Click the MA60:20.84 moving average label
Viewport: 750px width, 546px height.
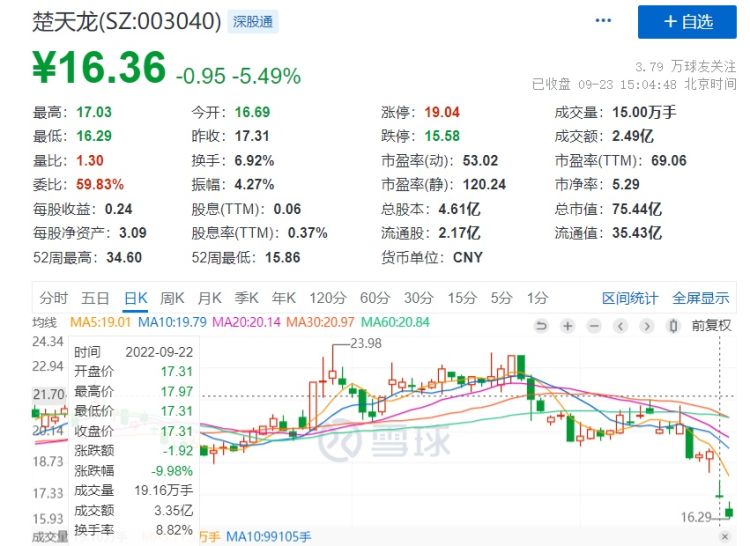tap(395, 322)
